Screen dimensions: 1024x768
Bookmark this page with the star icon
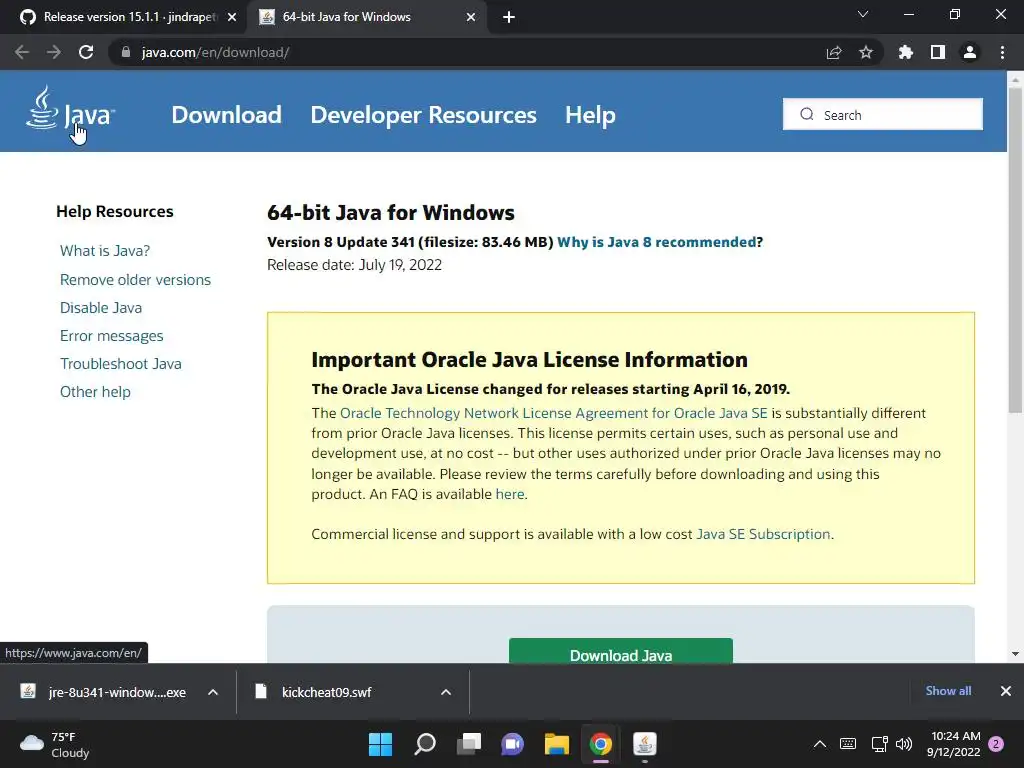click(x=866, y=52)
